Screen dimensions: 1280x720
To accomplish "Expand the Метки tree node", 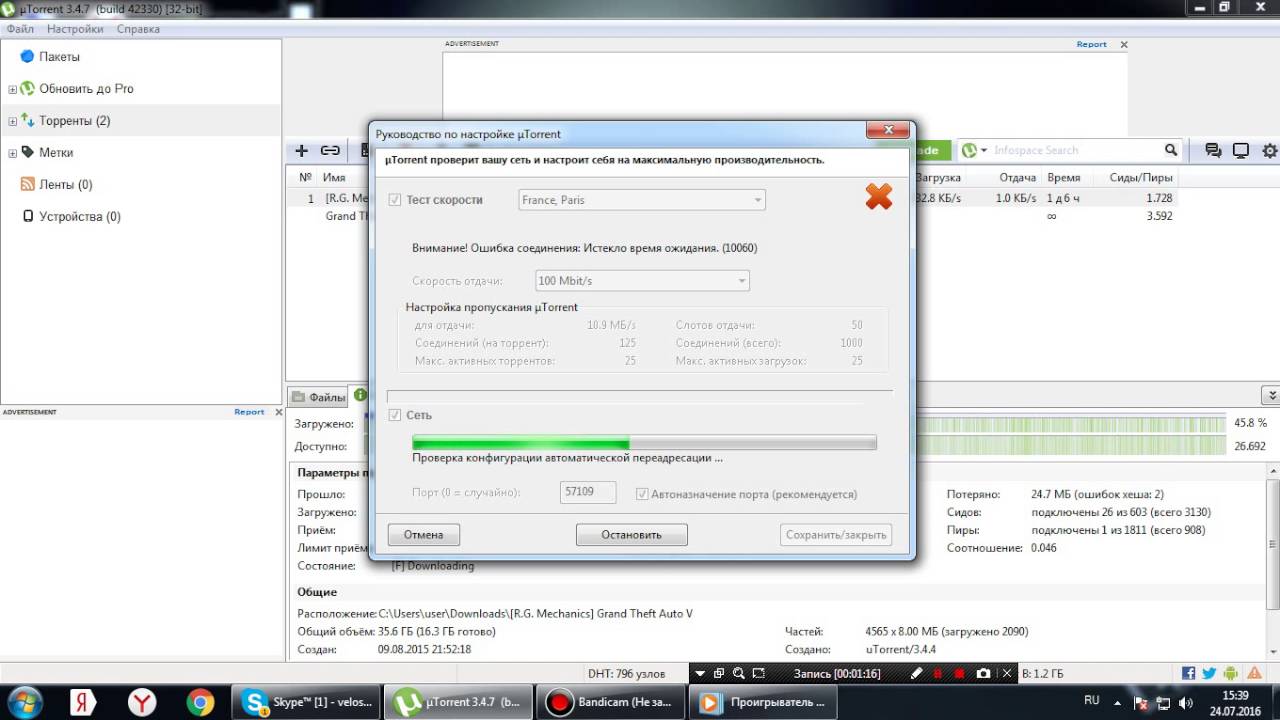I will tap(13, 154).
